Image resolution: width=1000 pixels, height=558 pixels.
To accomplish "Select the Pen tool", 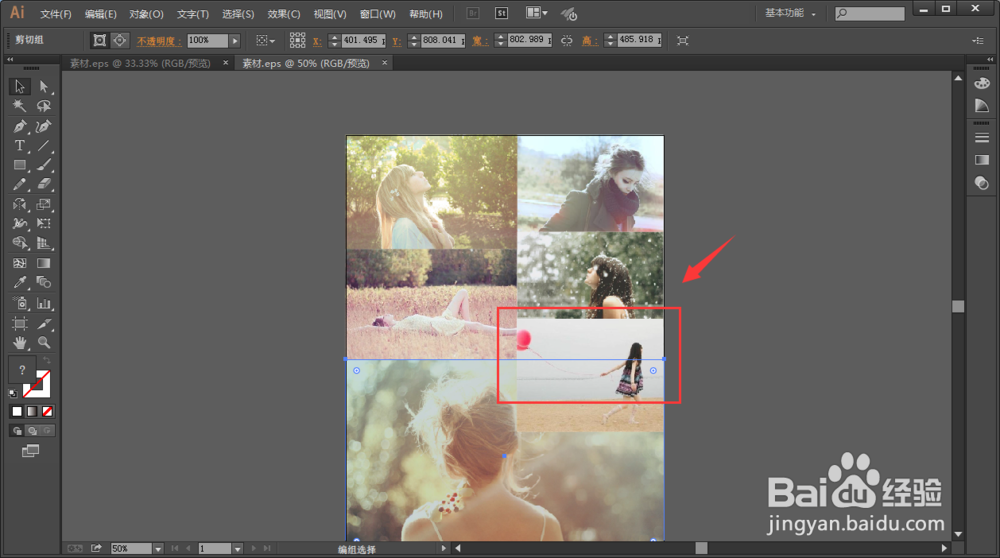I will point(20,126).
